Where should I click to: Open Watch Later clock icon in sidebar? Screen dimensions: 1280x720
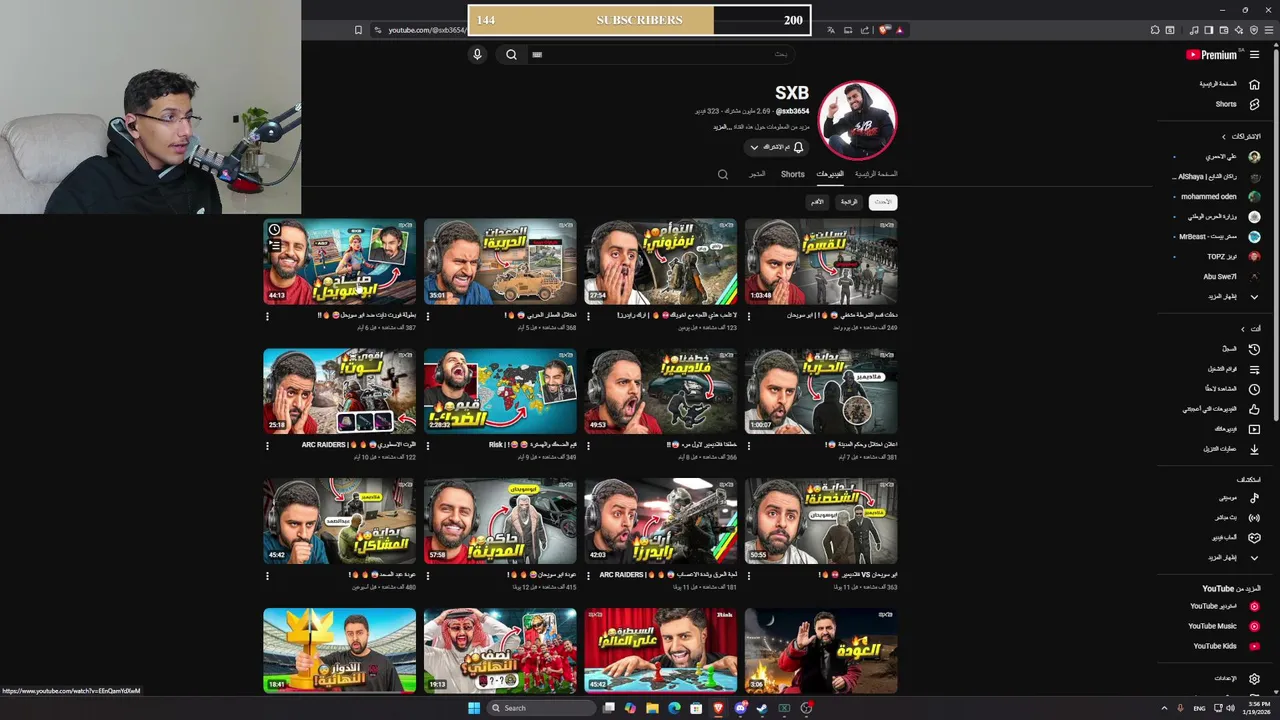click(x=1254, y=389)
